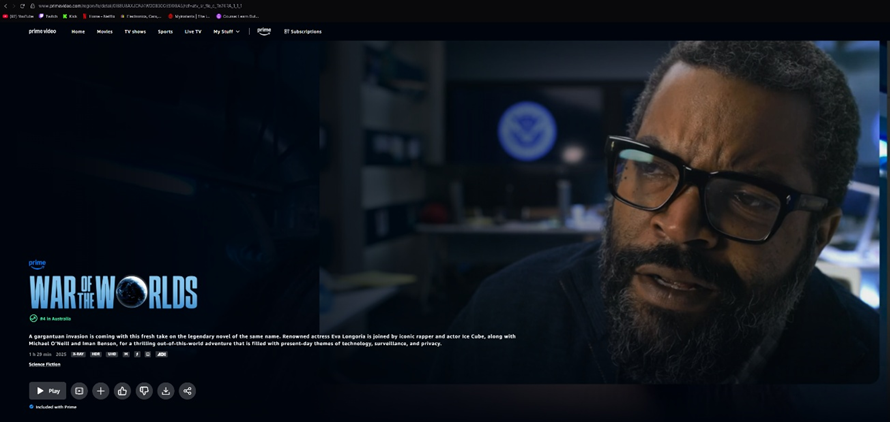Open the Kick bookmark
Viewport: 890px width, 422px height.
(70, 16)
